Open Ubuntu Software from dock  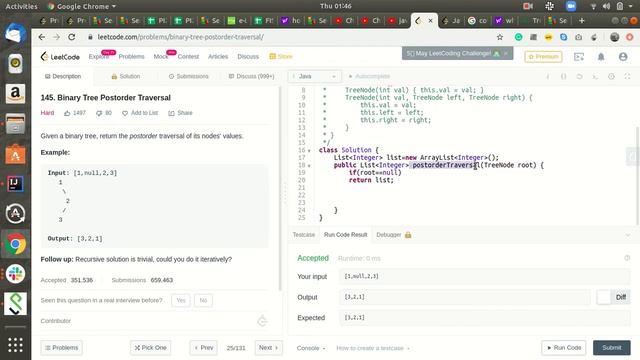[15, 154]
